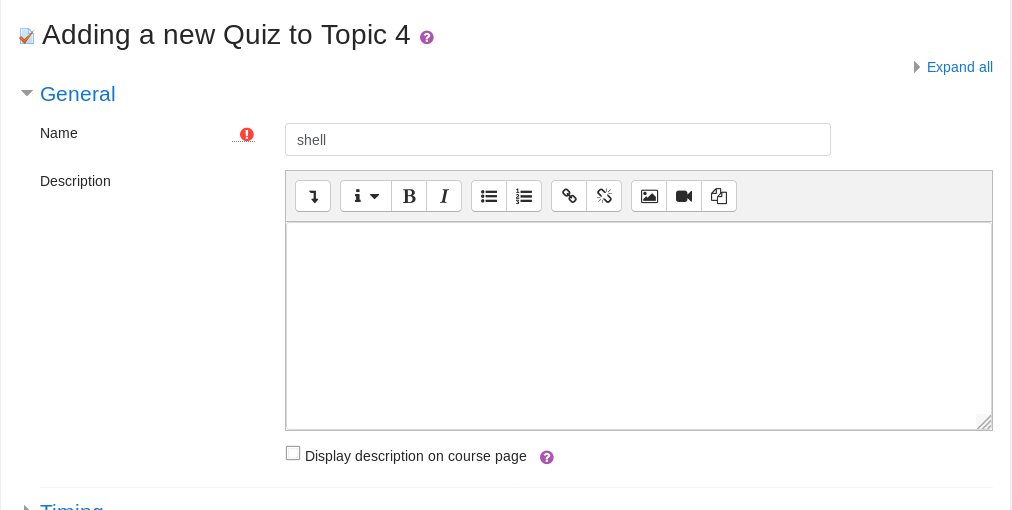
Task: Open help for Display description option
Action: [547, 457]
